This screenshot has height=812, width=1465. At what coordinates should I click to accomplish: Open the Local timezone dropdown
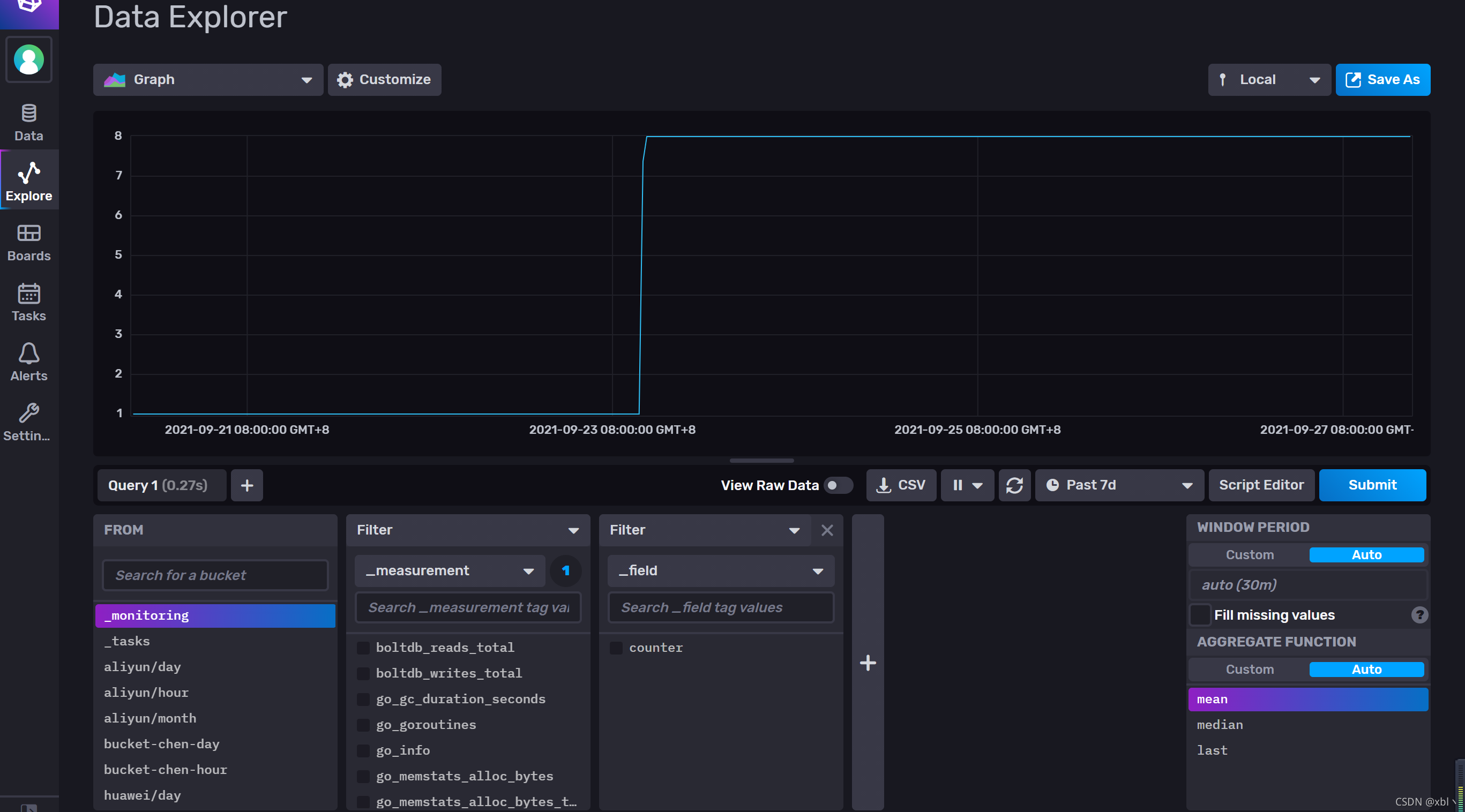[x=1269, y=80]
